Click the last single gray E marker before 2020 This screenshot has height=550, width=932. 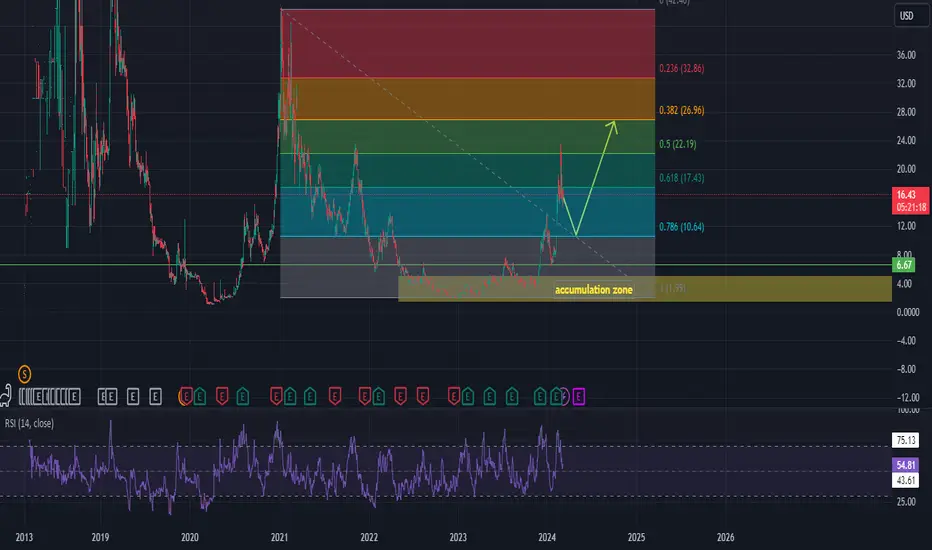point(155,397)
